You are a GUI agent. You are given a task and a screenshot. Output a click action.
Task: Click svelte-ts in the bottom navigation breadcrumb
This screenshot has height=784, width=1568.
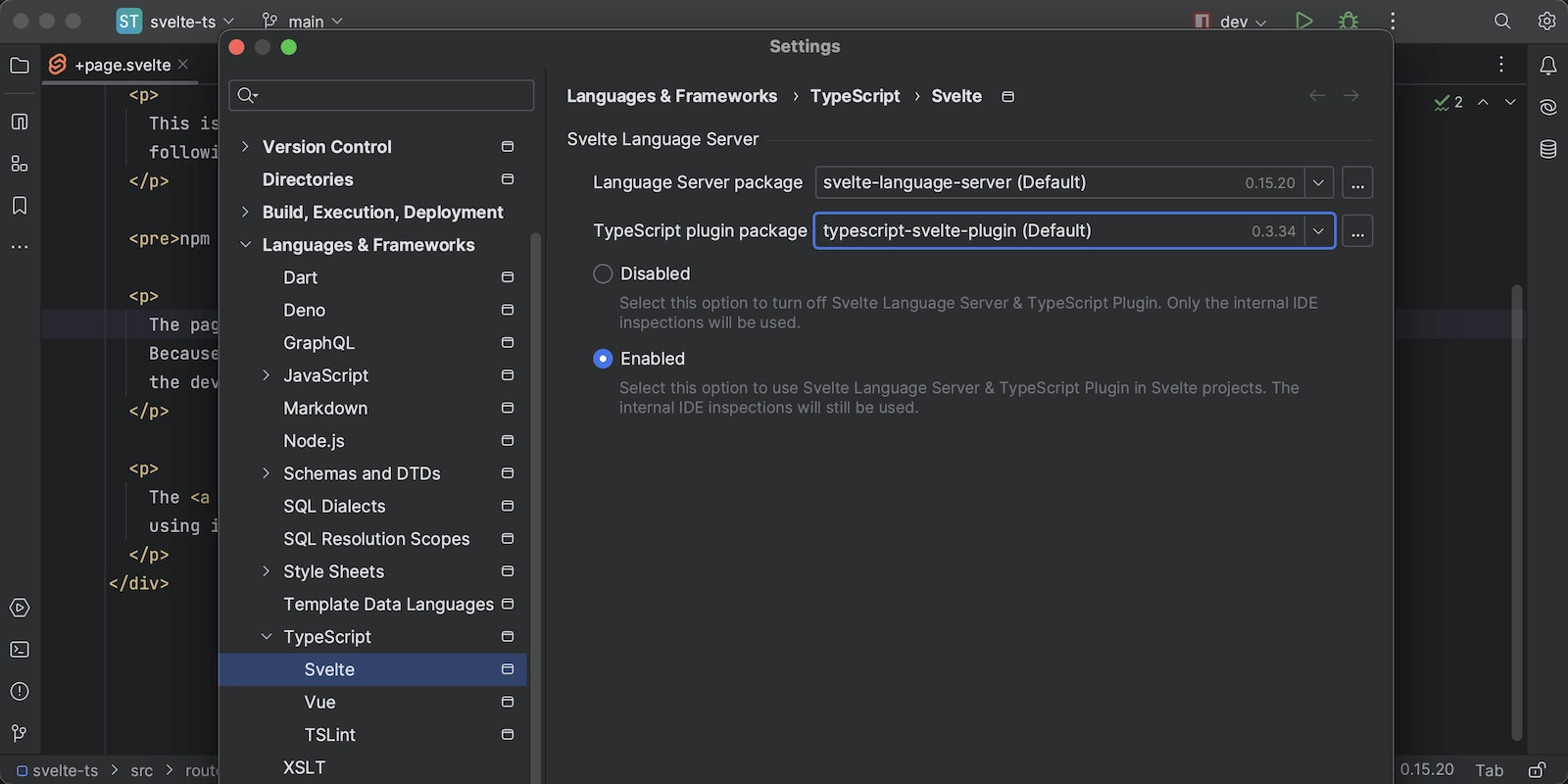tap(57, 770)
